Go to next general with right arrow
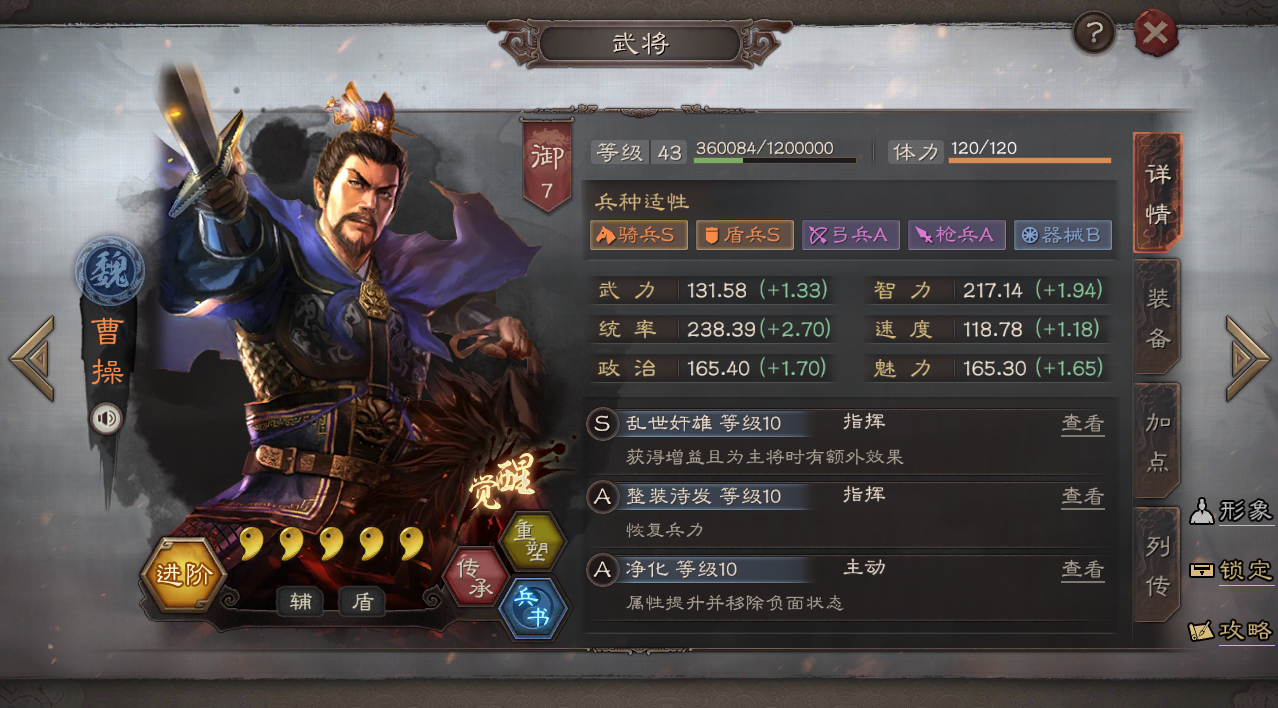1278x708 pixels. (x=1246, y=358)
